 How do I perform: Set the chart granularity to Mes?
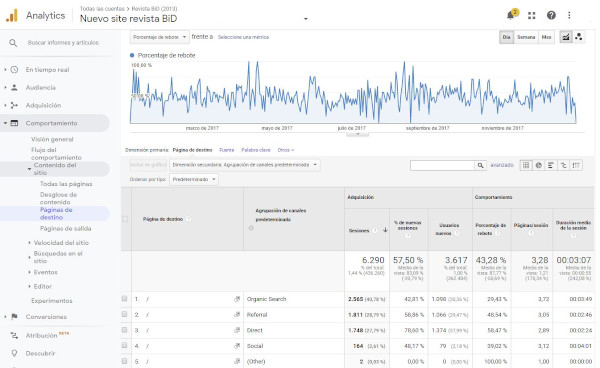pyautogui.click(x=546, y=37)
